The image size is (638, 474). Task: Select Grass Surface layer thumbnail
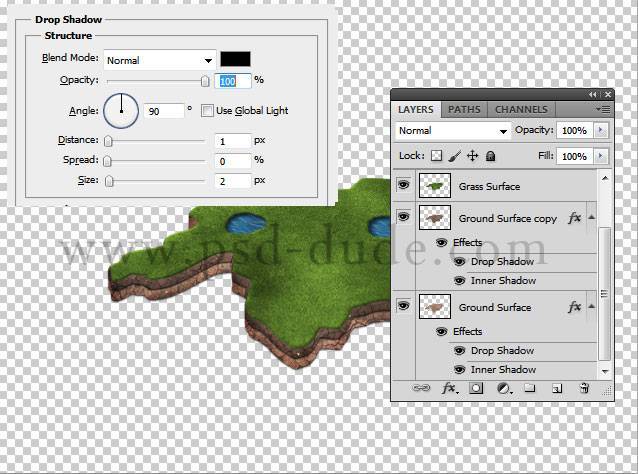(435, 186)
